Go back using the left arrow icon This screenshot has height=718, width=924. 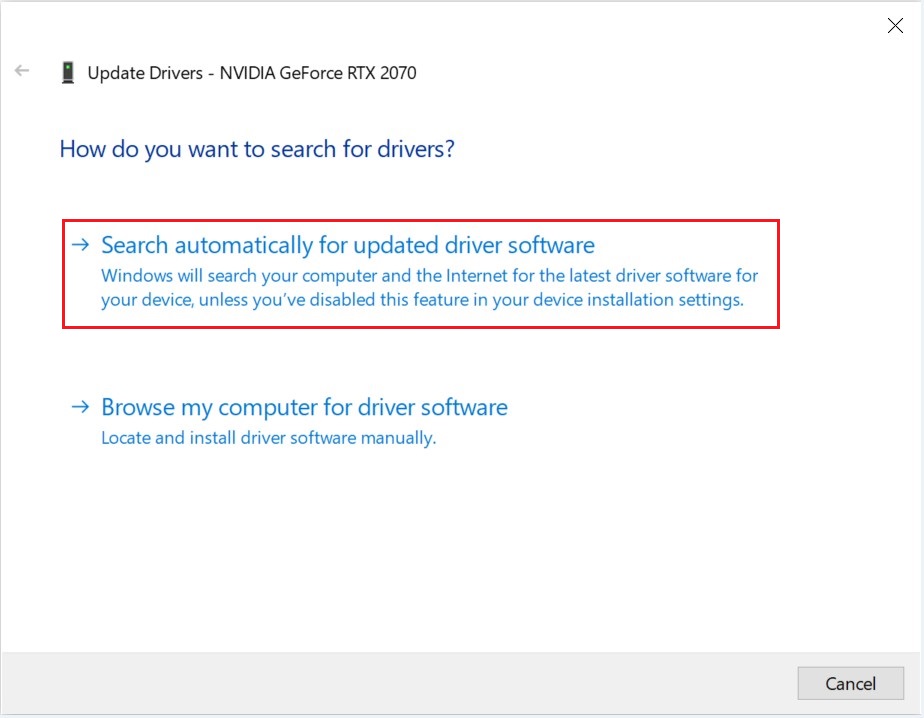22,71
